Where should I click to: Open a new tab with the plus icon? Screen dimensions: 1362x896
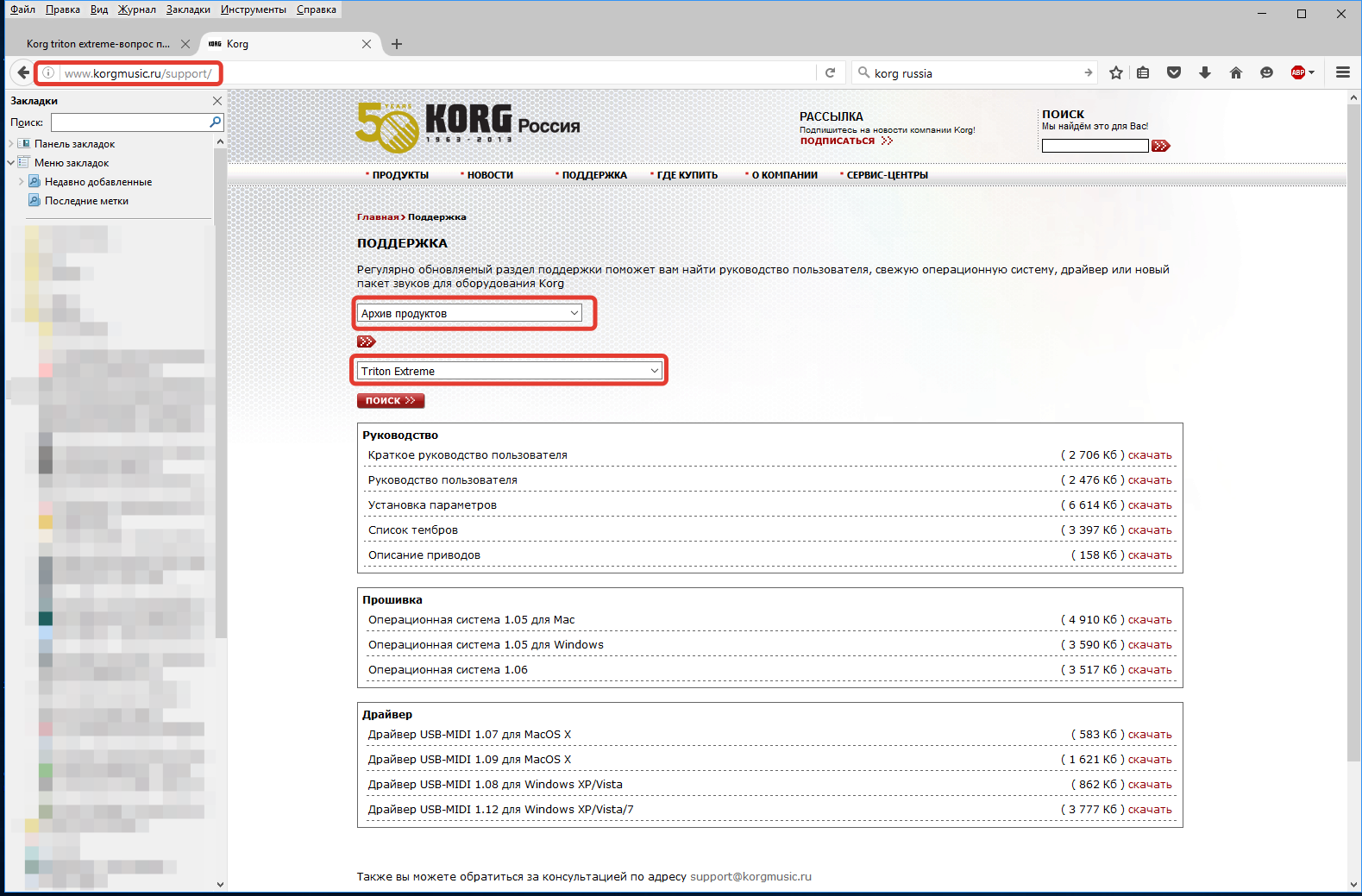click(397, 44)
